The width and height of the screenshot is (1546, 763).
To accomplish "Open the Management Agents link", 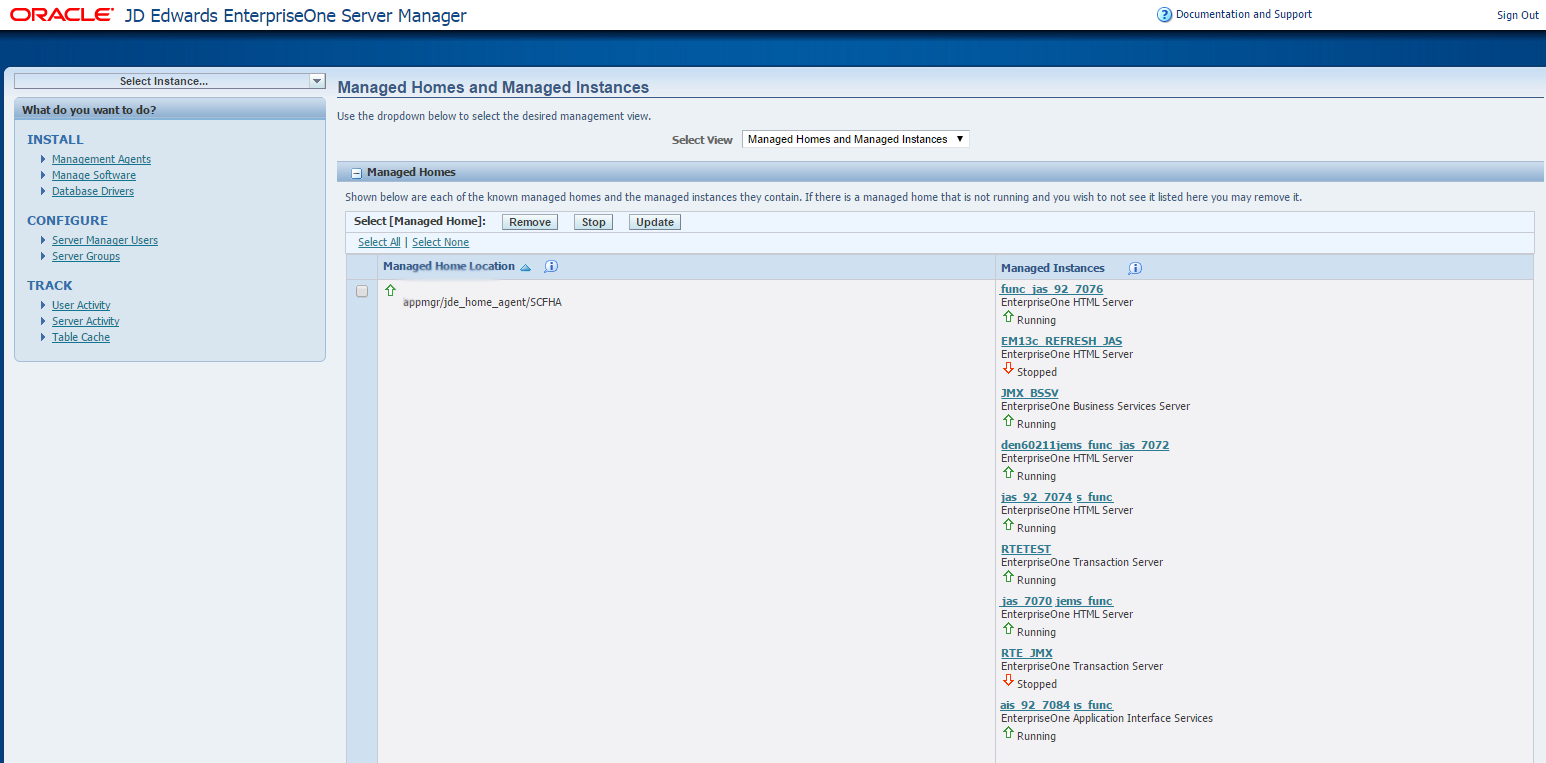I will (x=101, y=159).
